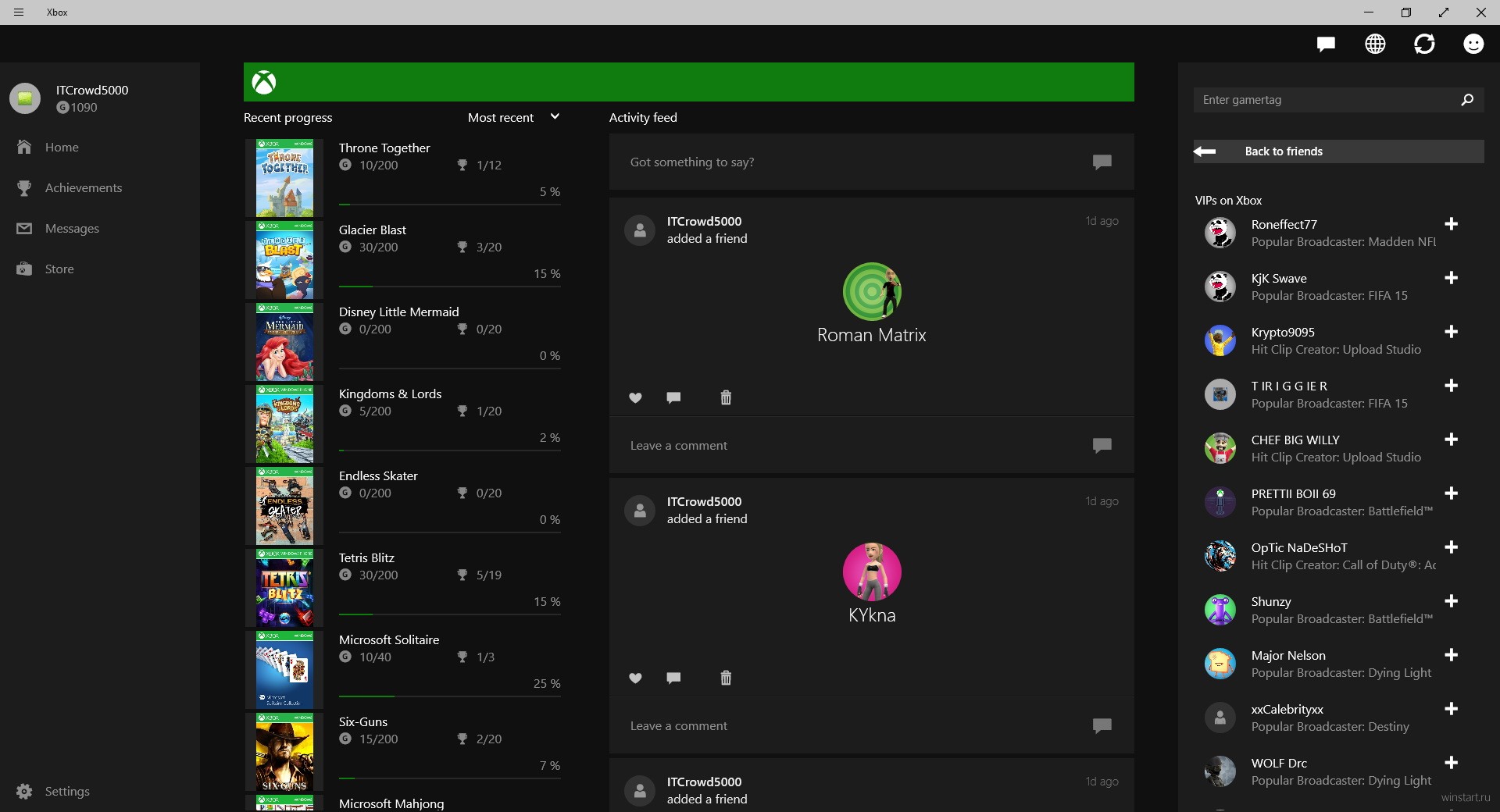Add xxCalebrityxx with plus icon

point(1452,709)
